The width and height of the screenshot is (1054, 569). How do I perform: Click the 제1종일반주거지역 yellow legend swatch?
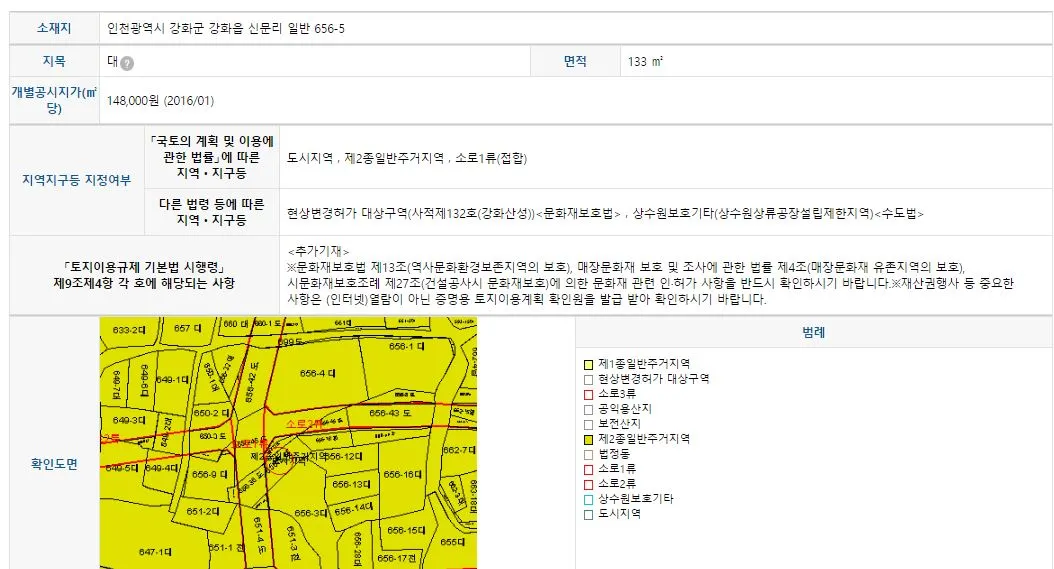click(x=588, y=365)
